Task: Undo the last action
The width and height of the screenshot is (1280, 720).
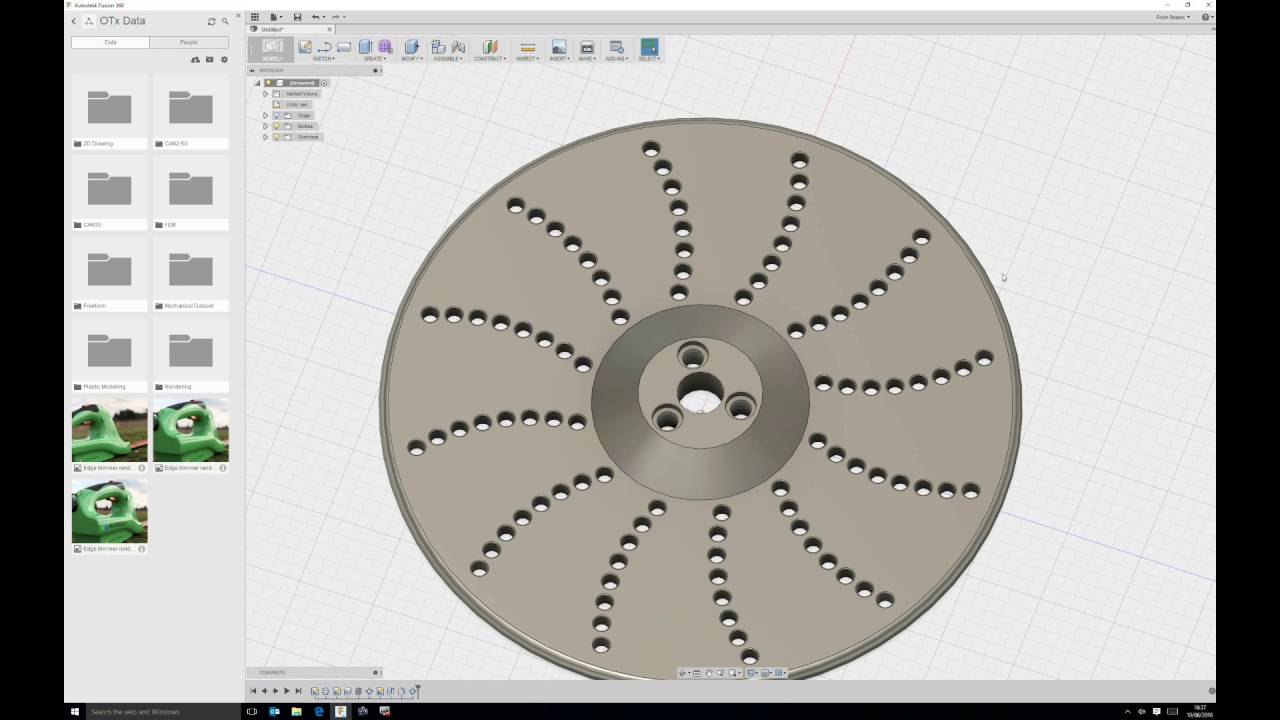Action: pyautogui.click(x=316, y=17)
